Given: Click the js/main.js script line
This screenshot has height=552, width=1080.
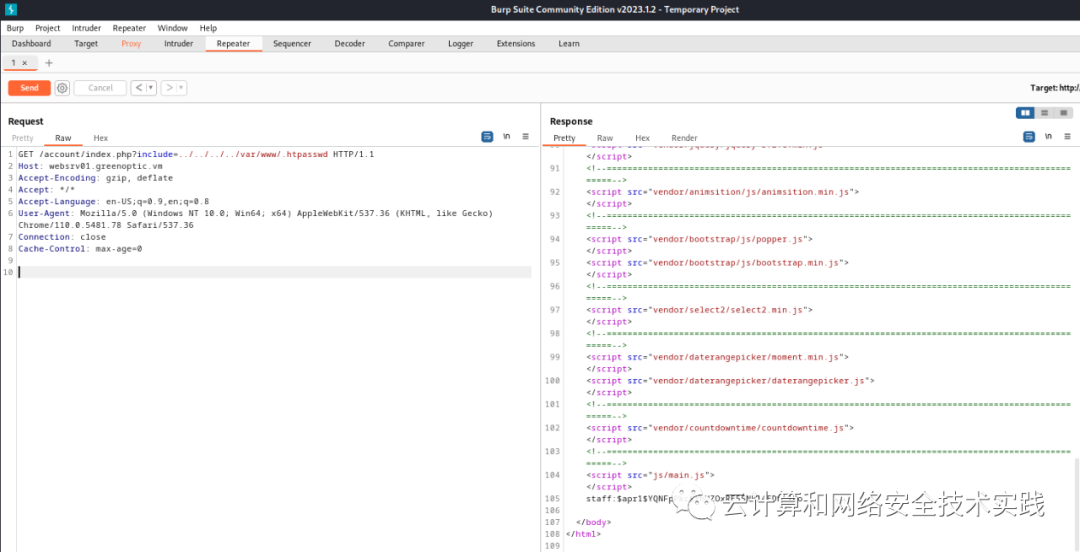Looking at the screenshot, I should coord(651,475).
